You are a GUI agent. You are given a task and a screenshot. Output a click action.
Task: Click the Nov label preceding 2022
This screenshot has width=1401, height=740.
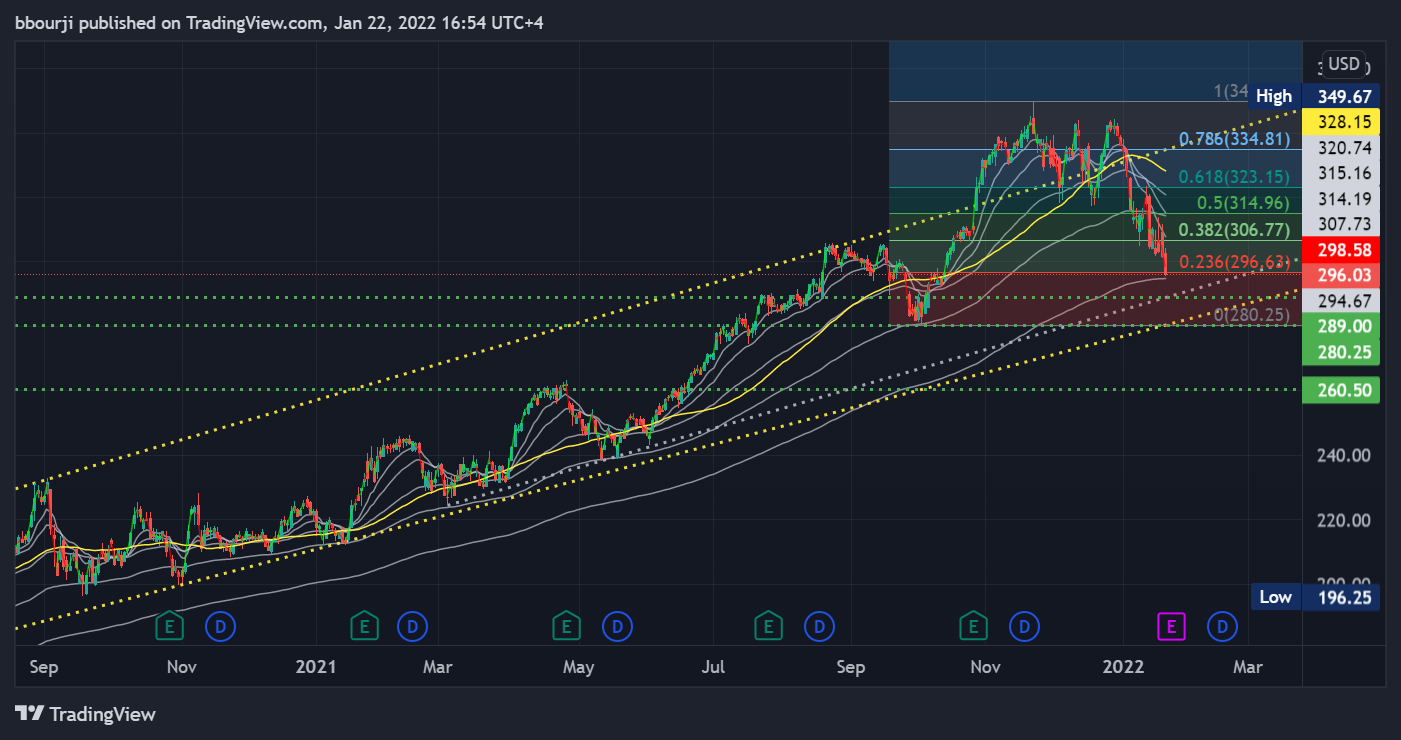985,666
